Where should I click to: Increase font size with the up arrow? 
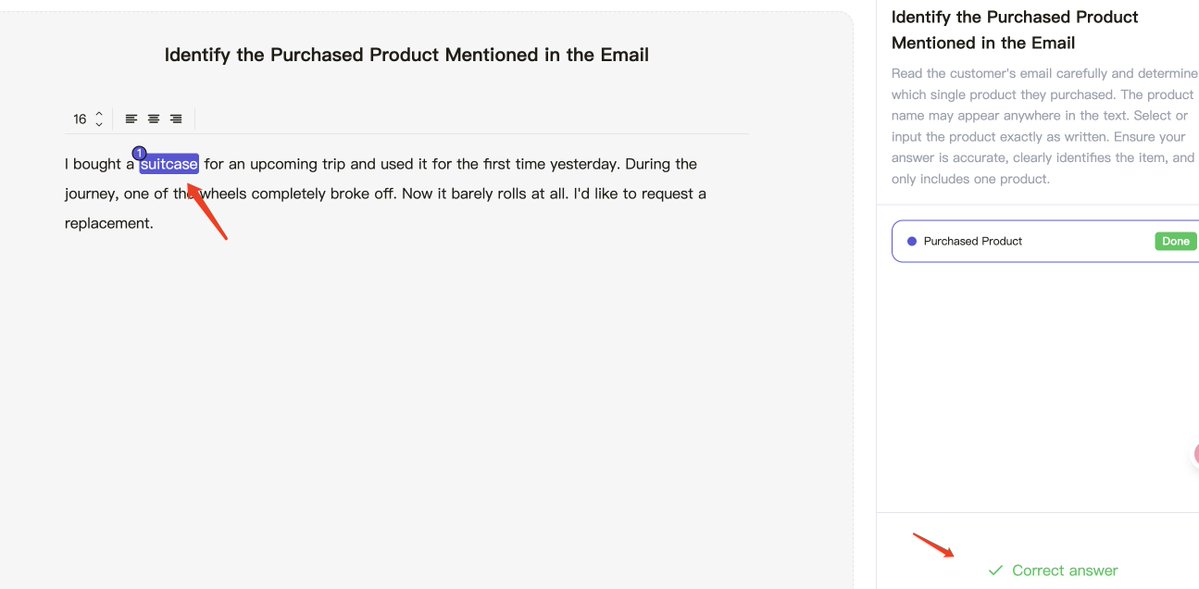click(x=99, y=114)
